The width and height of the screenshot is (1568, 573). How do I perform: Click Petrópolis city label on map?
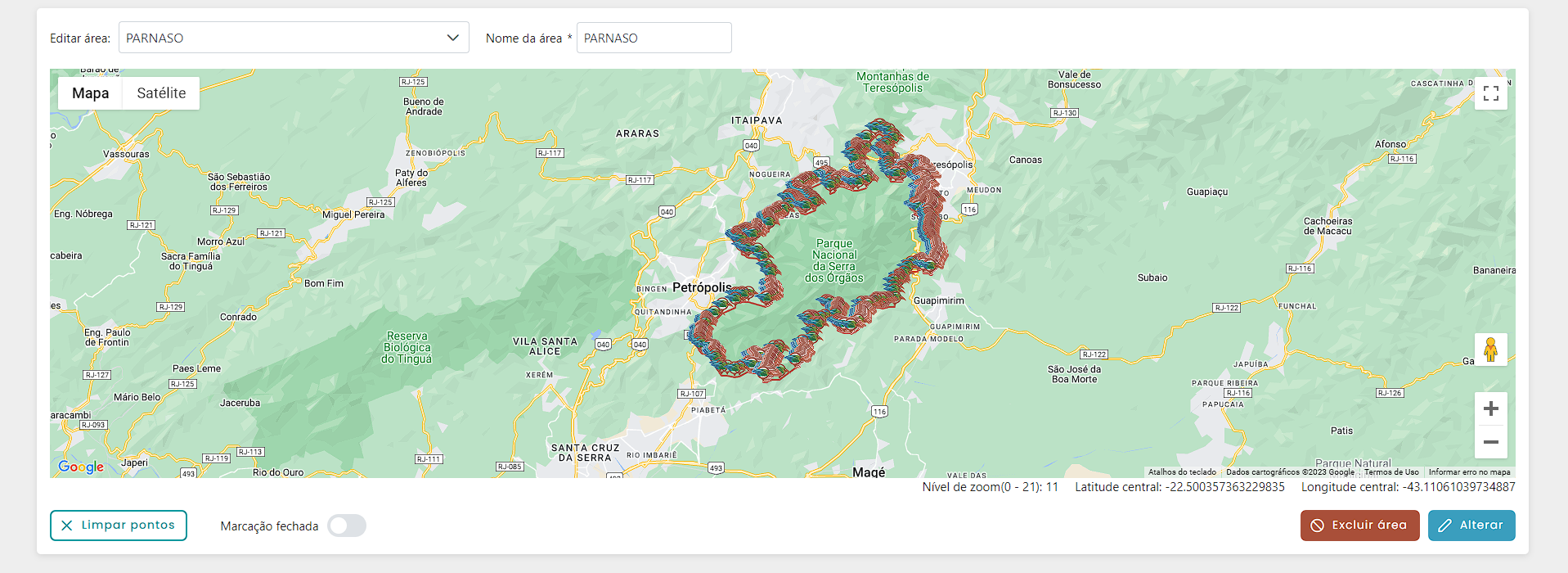tap(702, 287)
